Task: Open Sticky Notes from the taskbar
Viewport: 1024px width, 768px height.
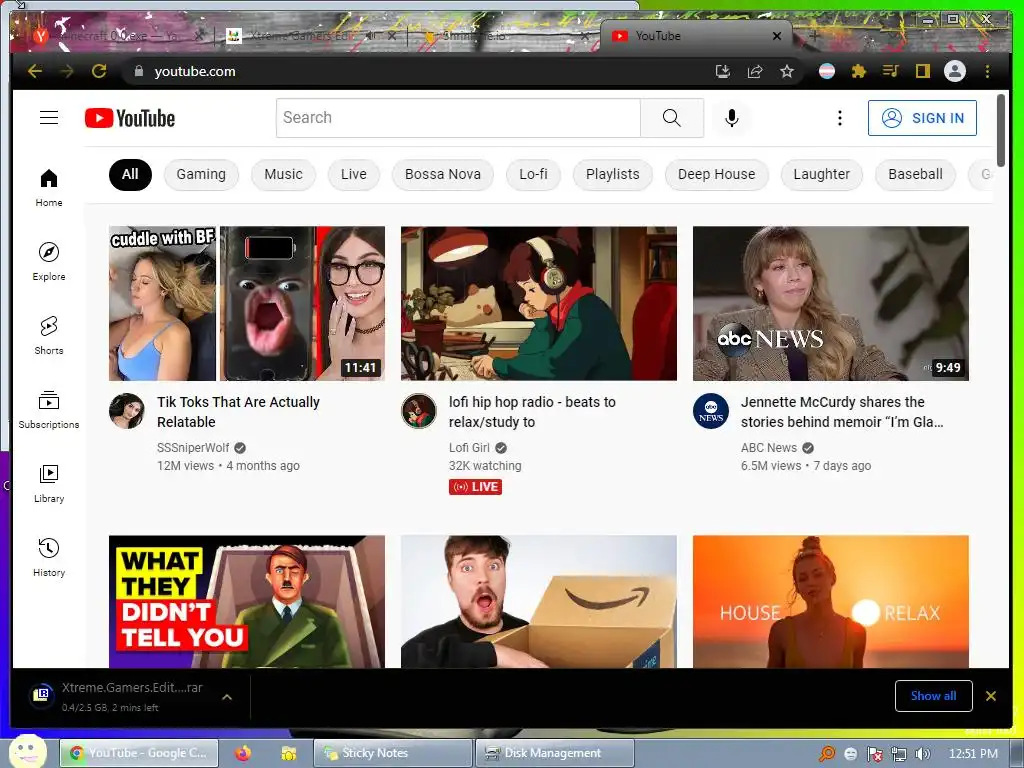Action: 393,753
